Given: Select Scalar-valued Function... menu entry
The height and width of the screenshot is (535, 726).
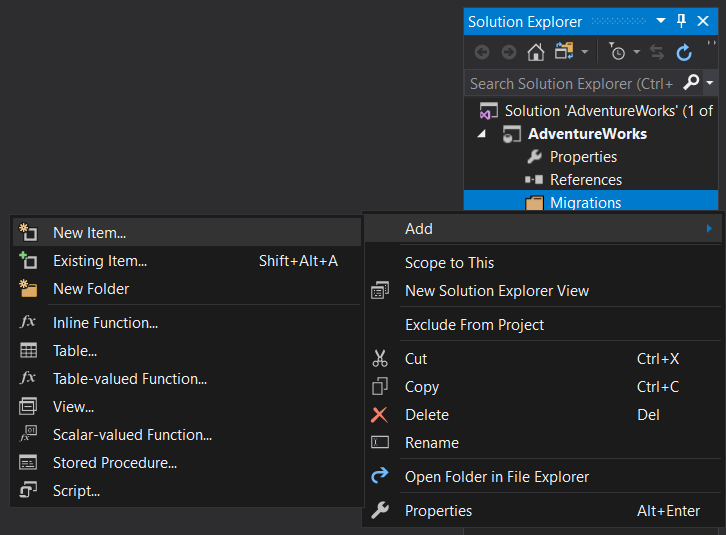Looking at the screenshot, I should tap(132, 435).
